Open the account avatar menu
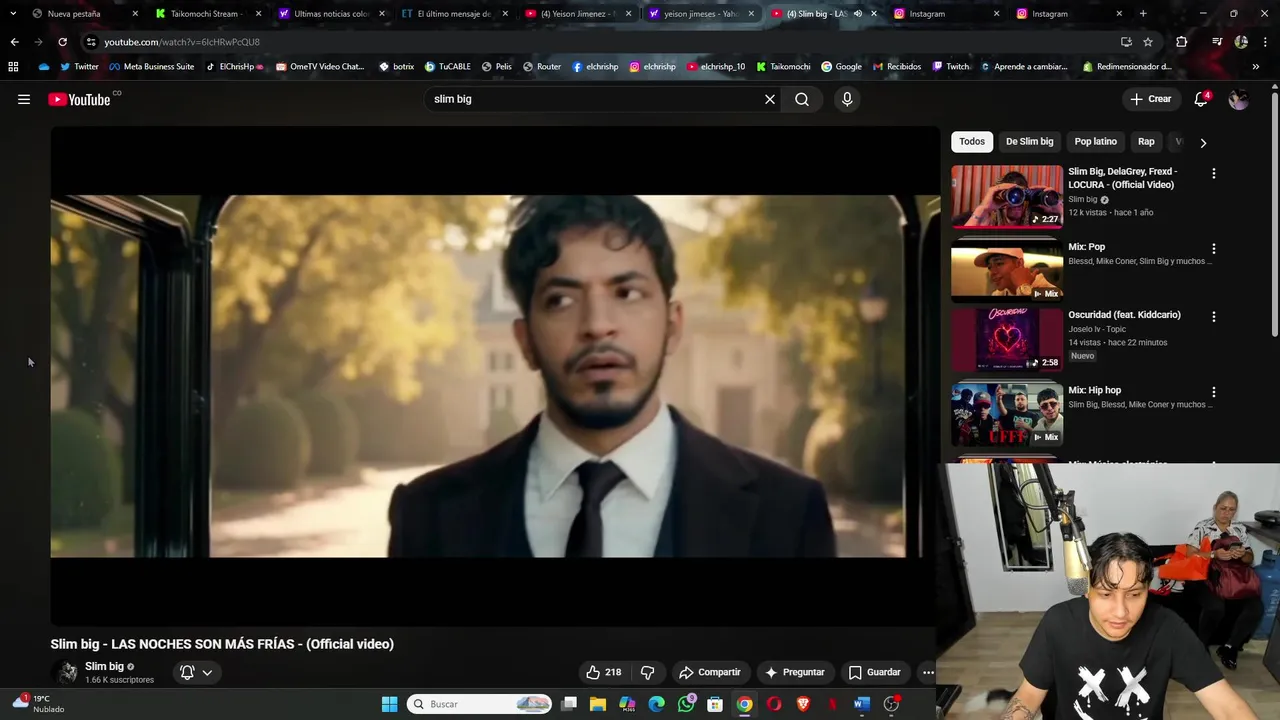This screenshot has height=720, width=1280. coord(1238,99)
